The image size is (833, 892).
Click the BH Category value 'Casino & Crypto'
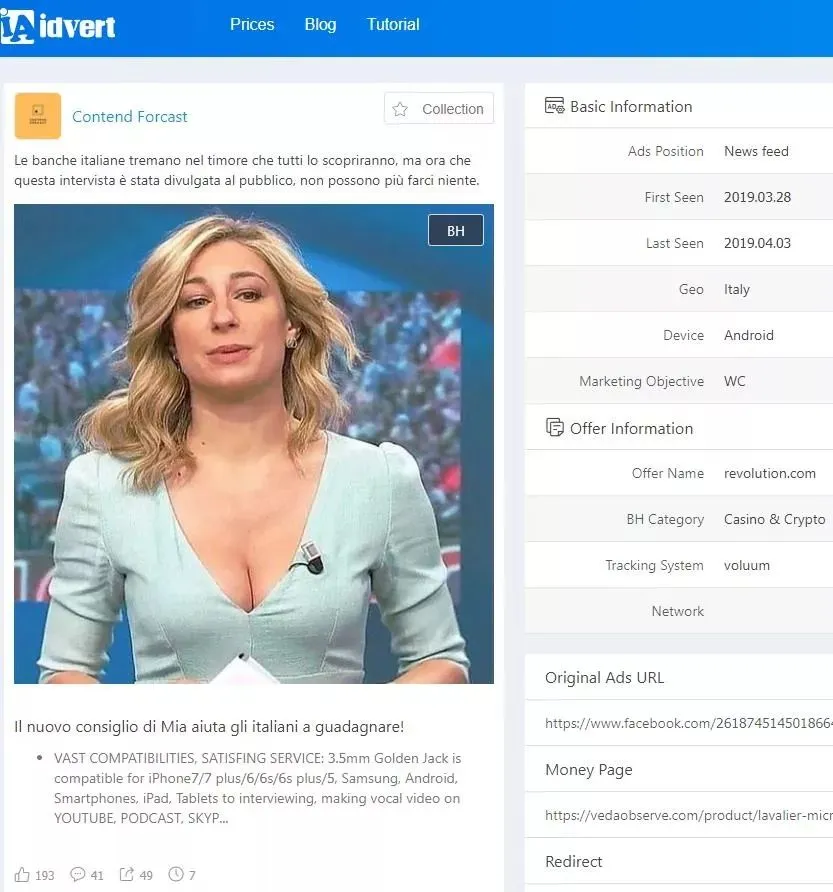(x=774, y=519)
